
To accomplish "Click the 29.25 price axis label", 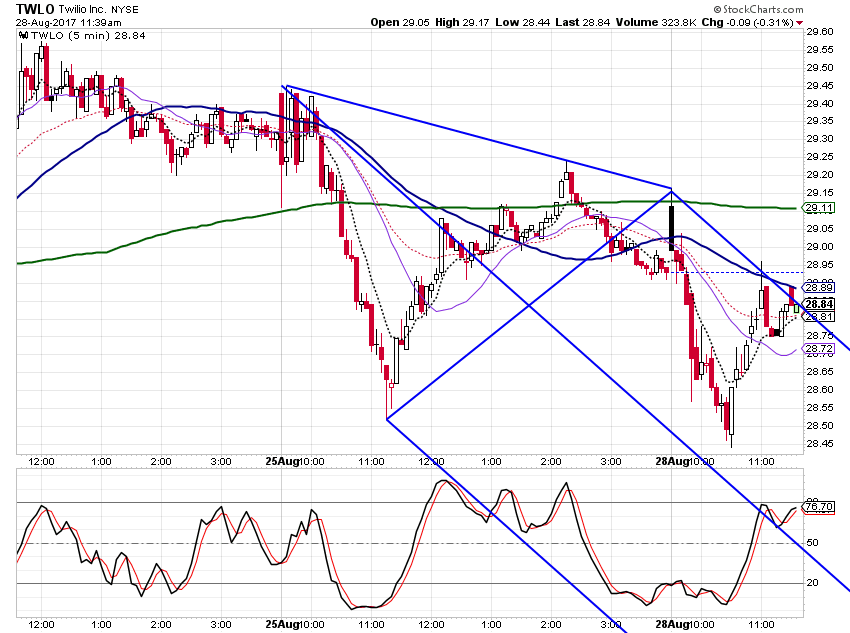I will [x=820, y=157].
